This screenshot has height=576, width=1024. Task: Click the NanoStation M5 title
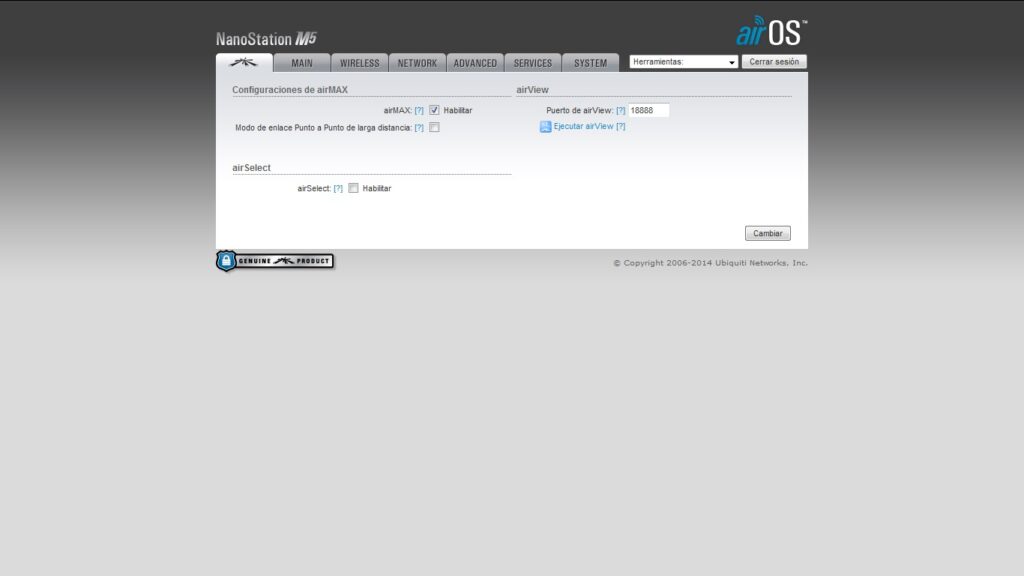[x=266, y=39]
